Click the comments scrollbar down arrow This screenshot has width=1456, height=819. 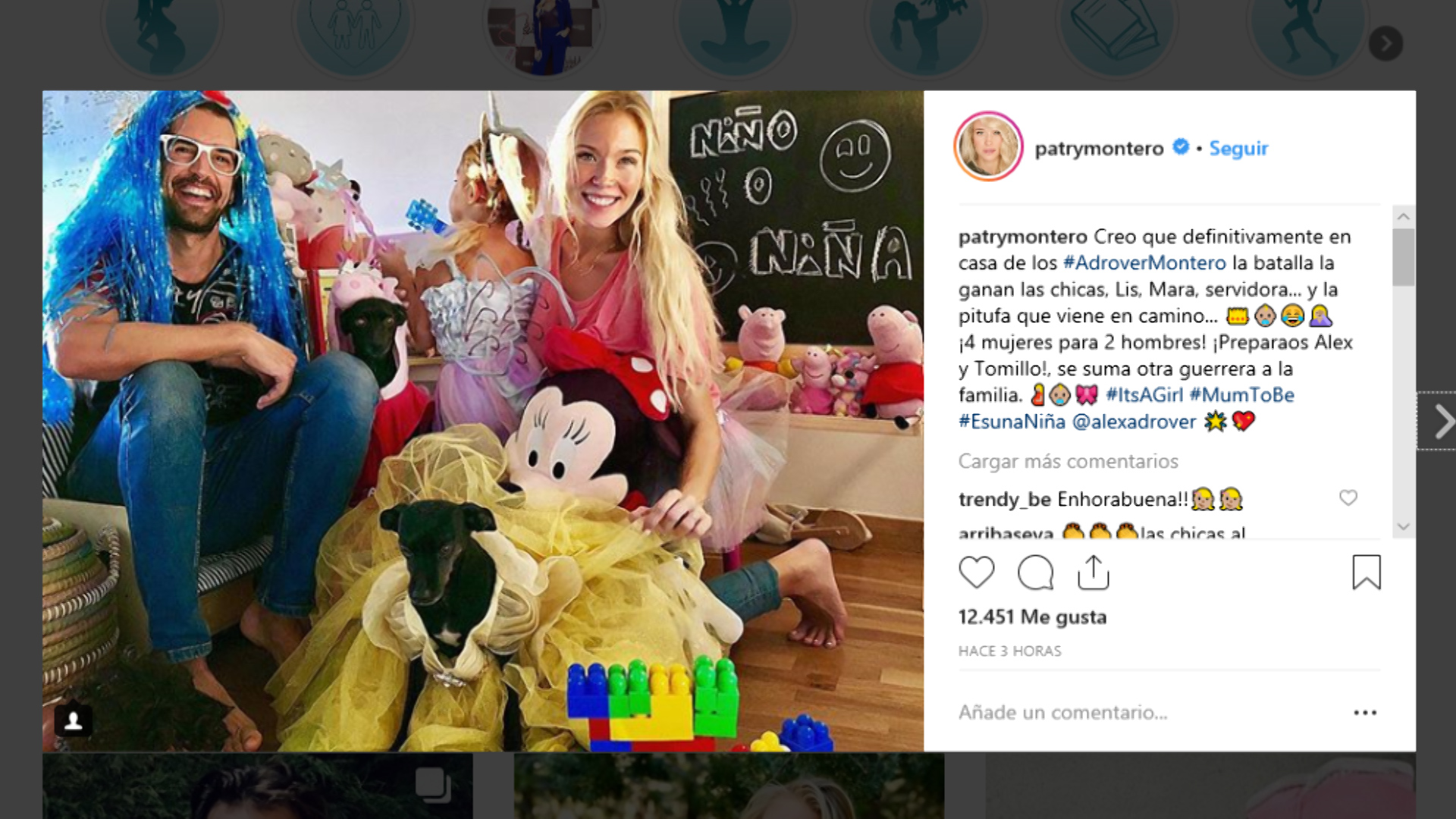tap(1404, 526)
